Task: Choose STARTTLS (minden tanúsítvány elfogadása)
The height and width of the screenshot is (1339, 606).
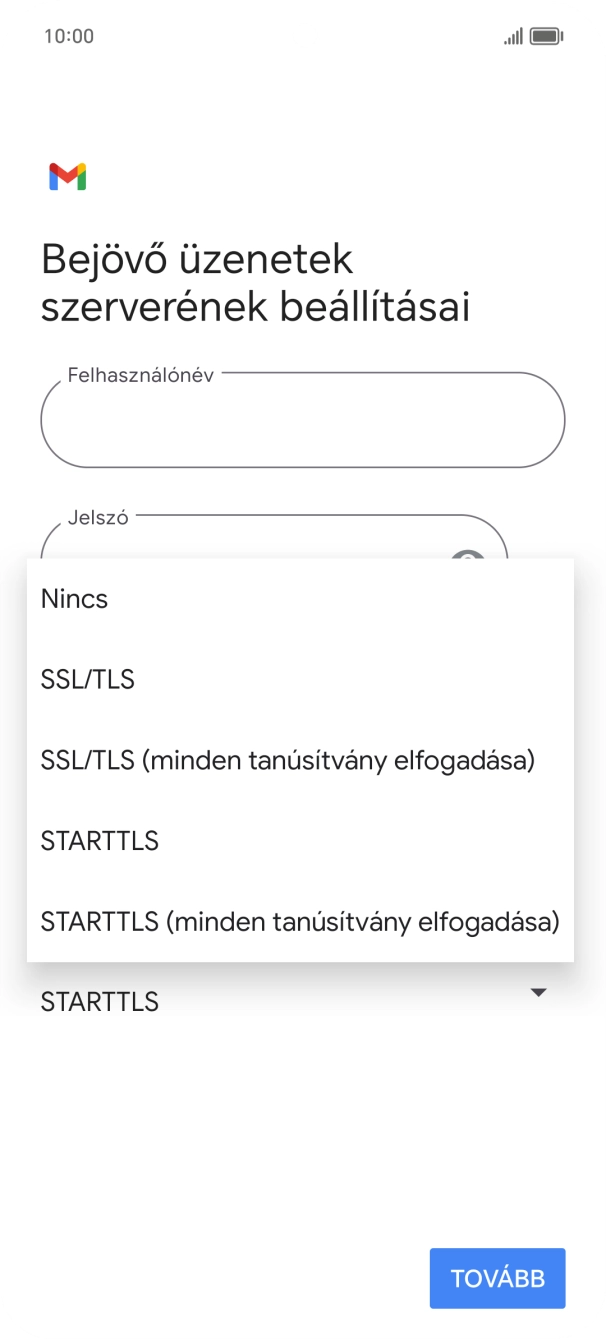Action: (x=299, y=922)
